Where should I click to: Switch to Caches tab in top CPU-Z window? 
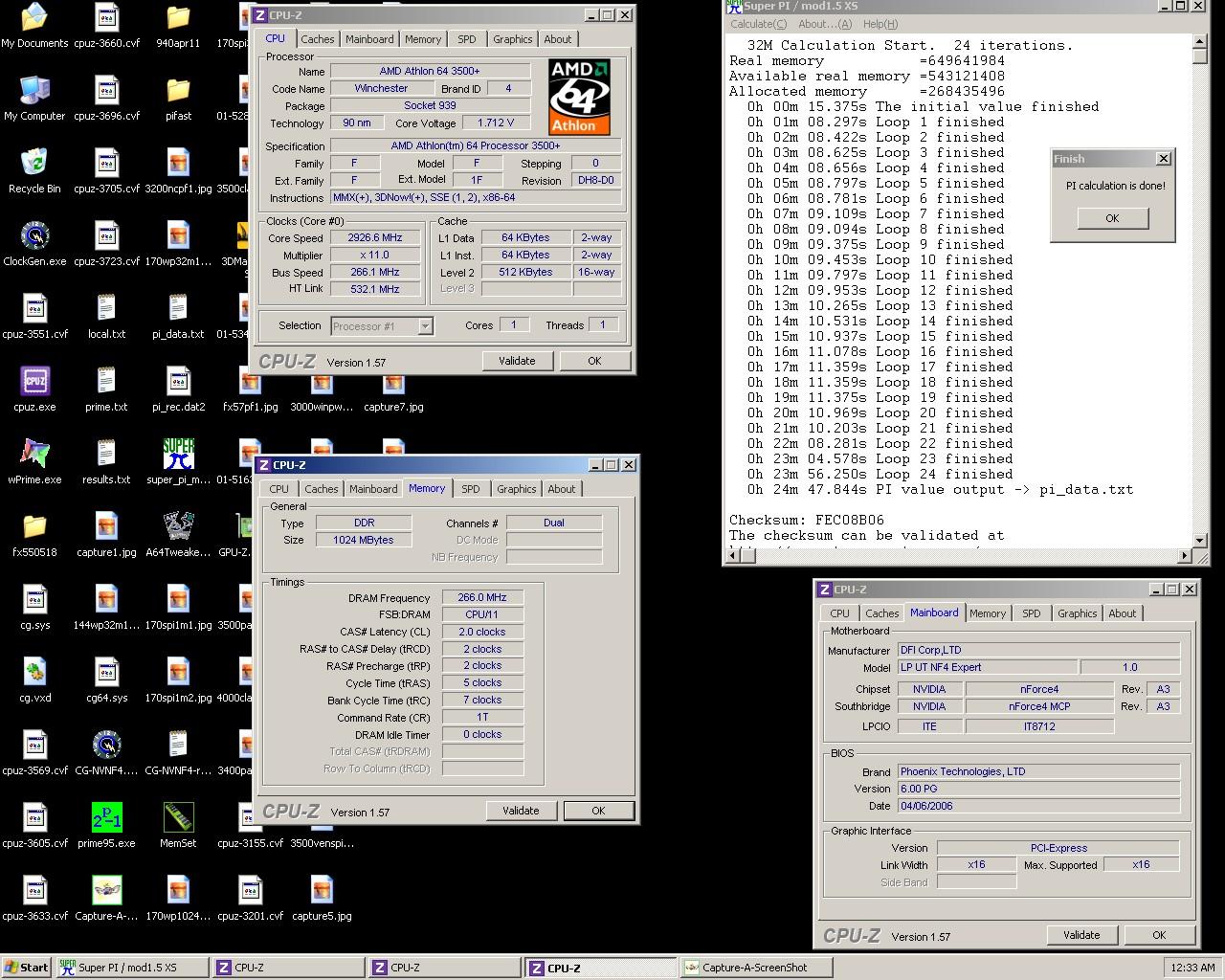point(318,39)
